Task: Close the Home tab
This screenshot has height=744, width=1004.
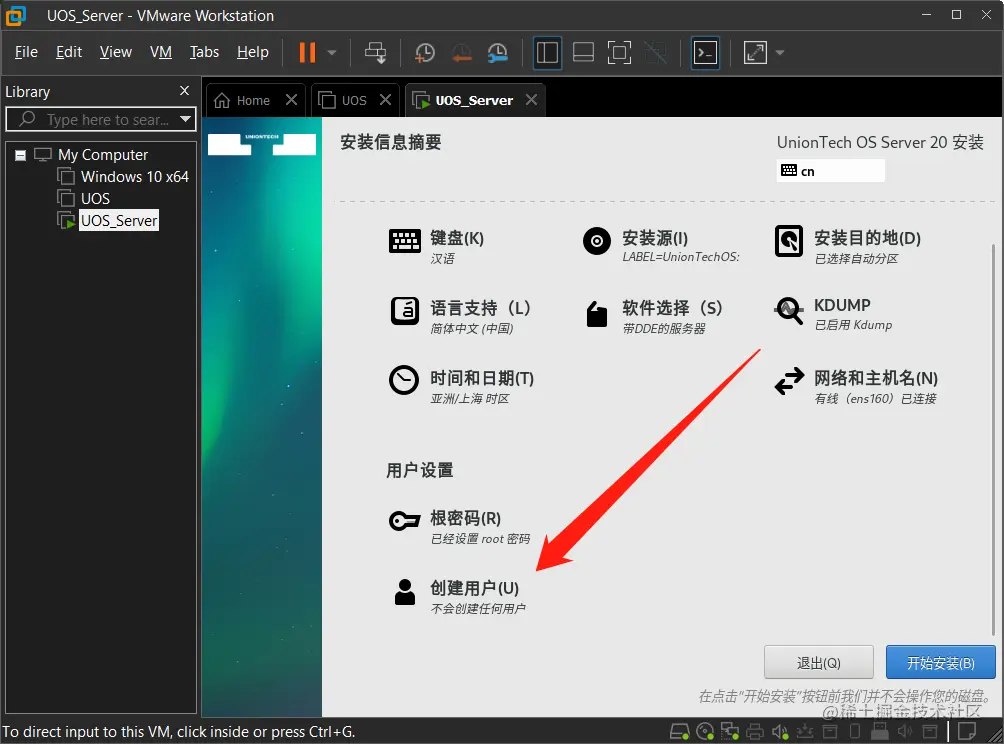Action: [291, 100]
